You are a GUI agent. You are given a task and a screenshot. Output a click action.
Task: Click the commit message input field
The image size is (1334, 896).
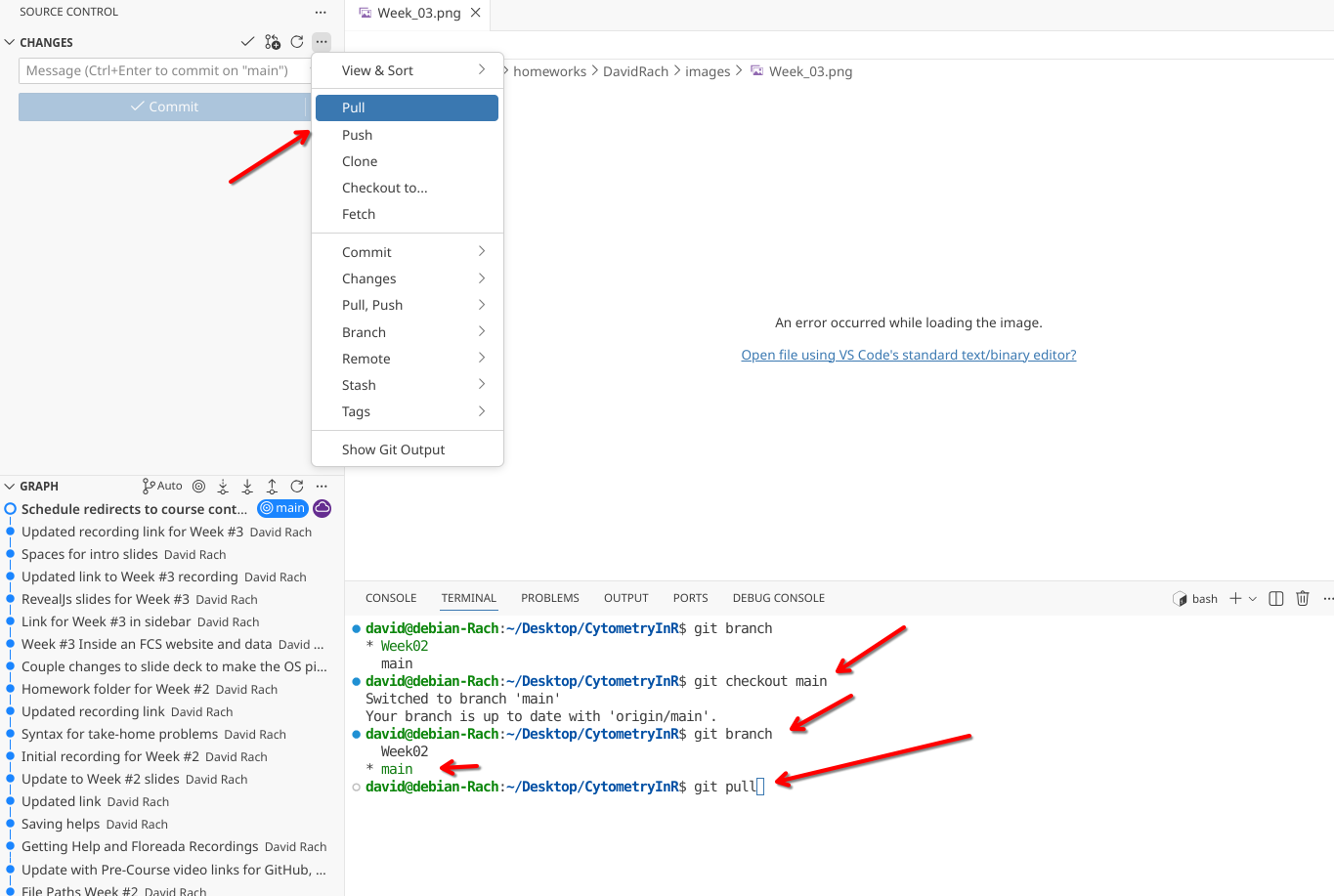point(162,70)
